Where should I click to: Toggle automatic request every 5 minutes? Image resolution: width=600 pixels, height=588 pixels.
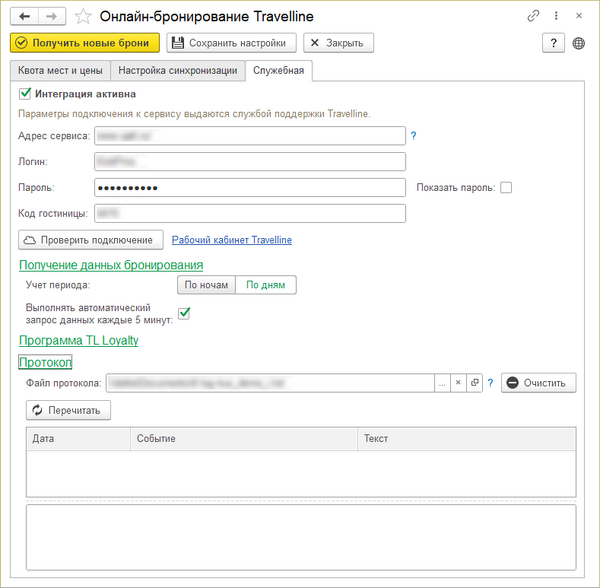[x=184, y=313]
